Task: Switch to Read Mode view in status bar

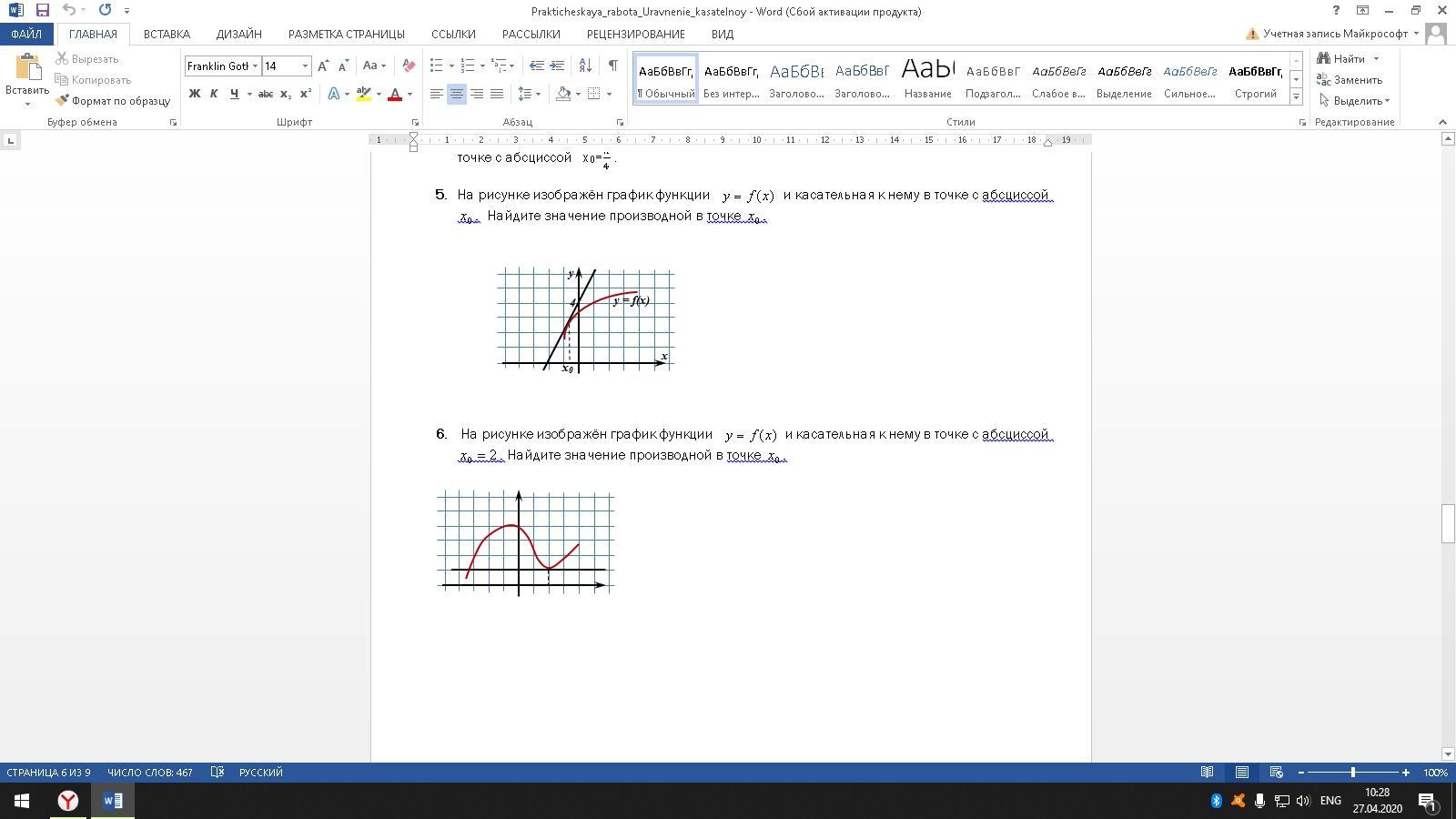Action: (x=1207, y=773)
